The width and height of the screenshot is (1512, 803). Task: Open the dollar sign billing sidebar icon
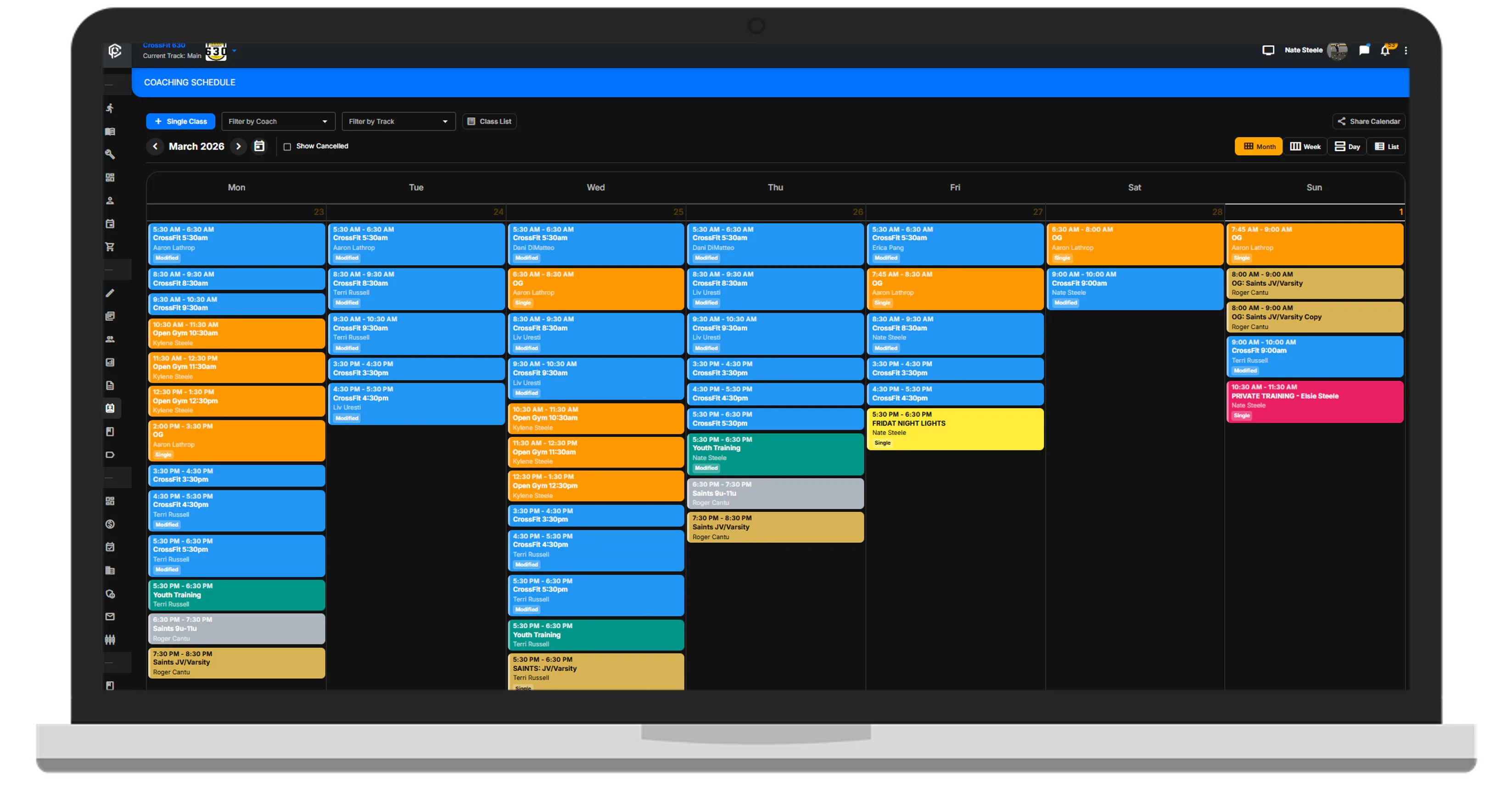tap(110, 523)
